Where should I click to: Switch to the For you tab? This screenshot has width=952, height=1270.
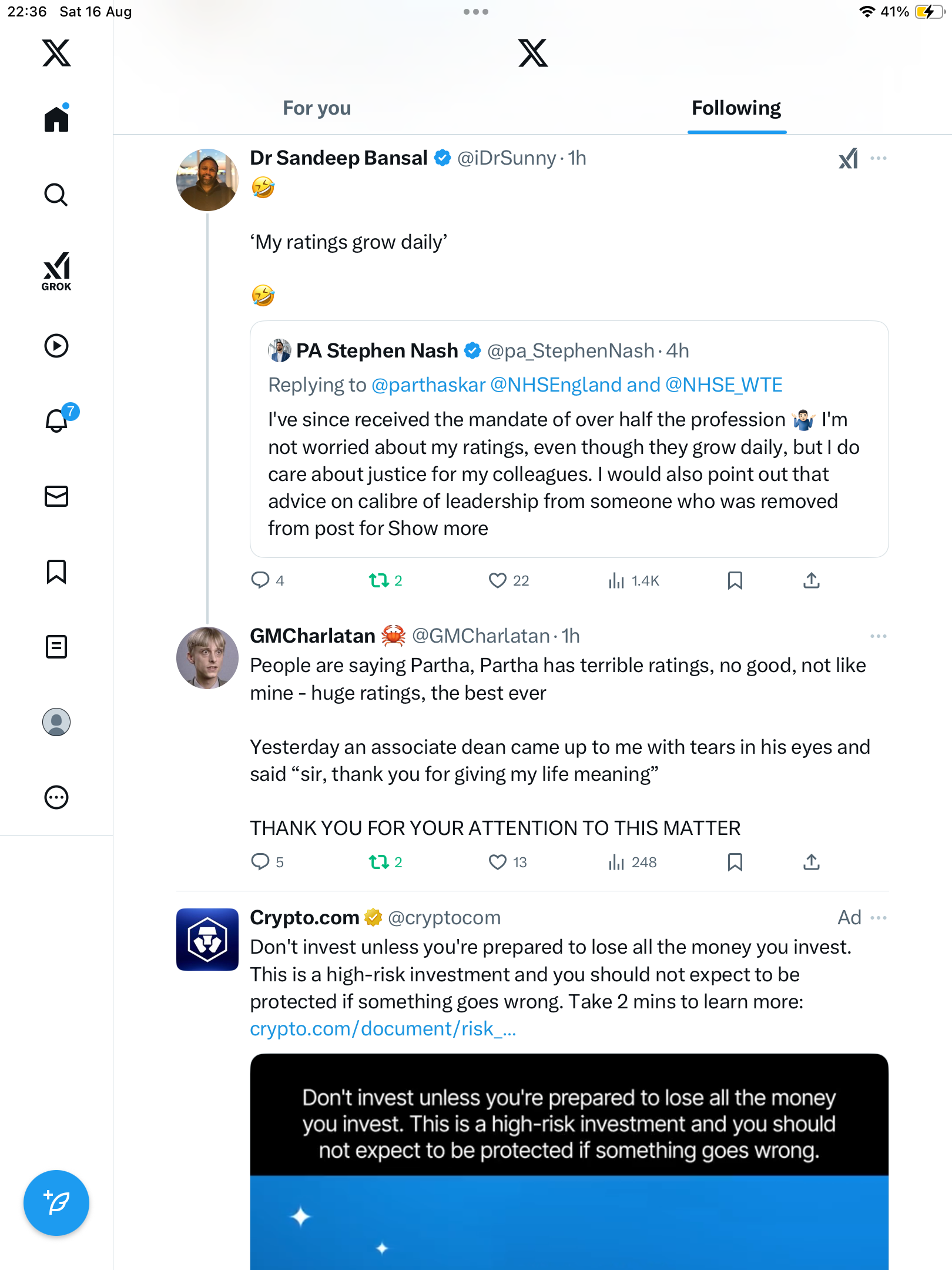pyautogui.click(x=317, y=108)
